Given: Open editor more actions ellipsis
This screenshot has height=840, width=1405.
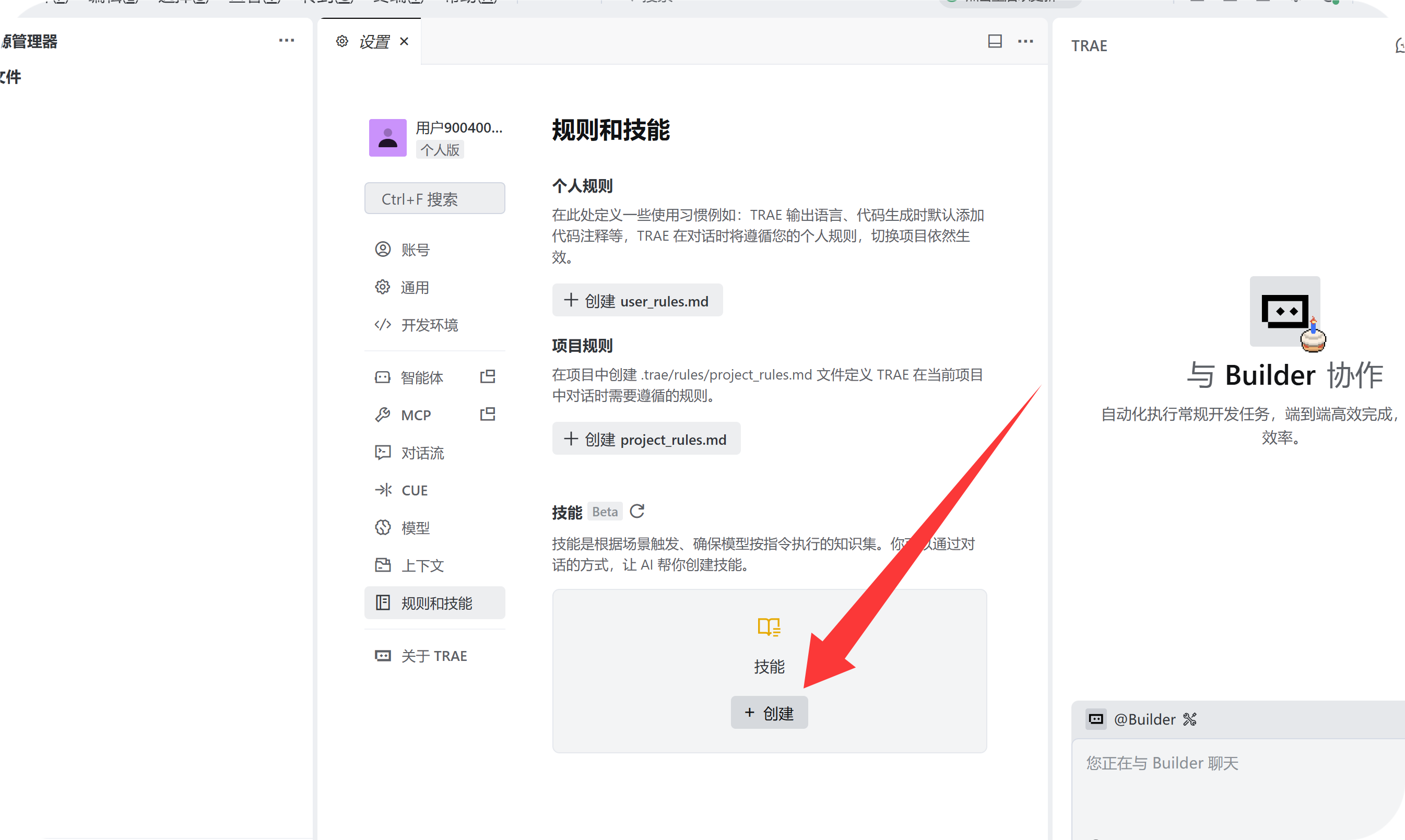Looking at the screenshot, I should 1025,41.
